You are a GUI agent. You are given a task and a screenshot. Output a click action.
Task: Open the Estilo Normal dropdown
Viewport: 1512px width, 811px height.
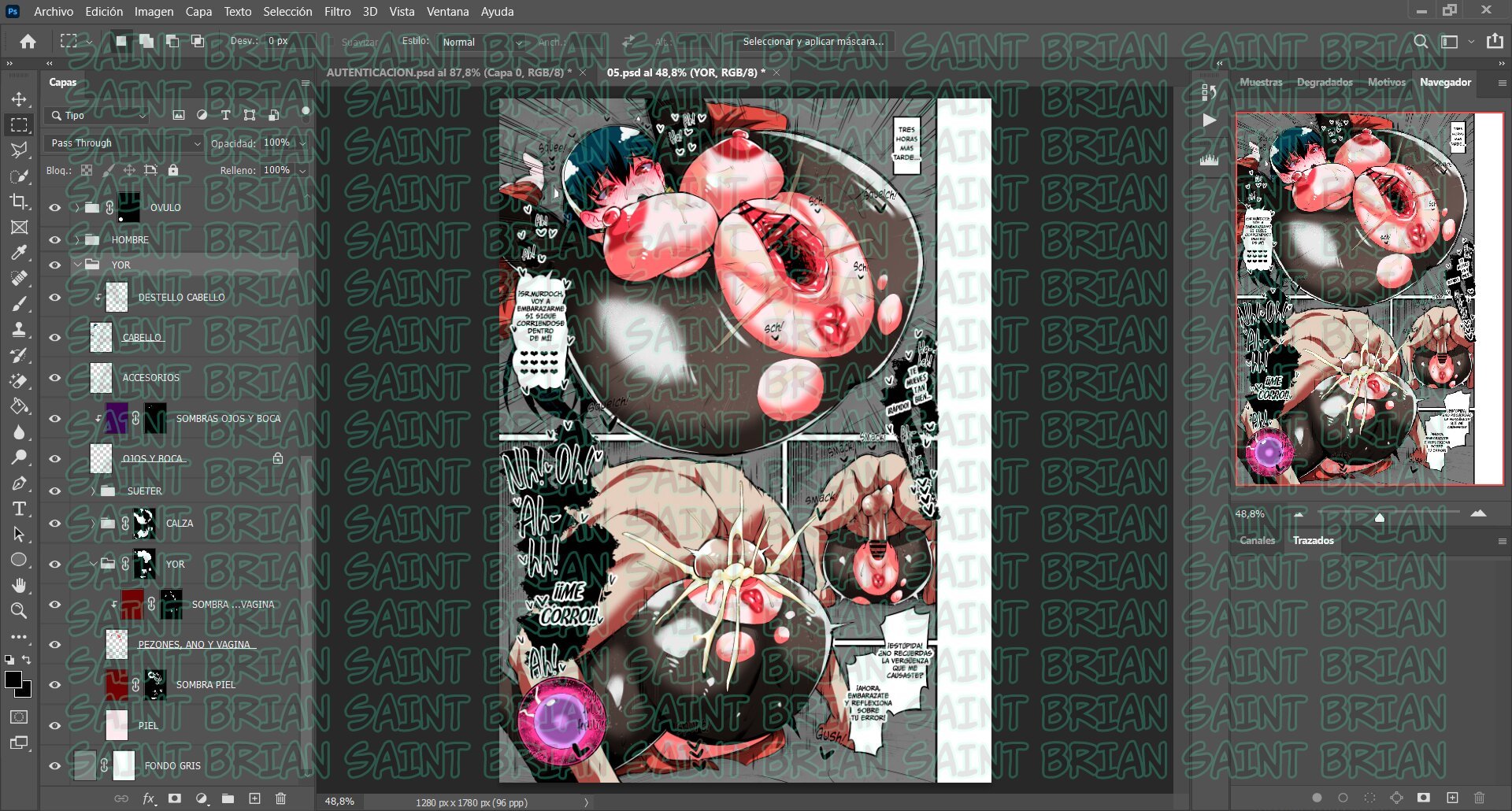(482, 42)
